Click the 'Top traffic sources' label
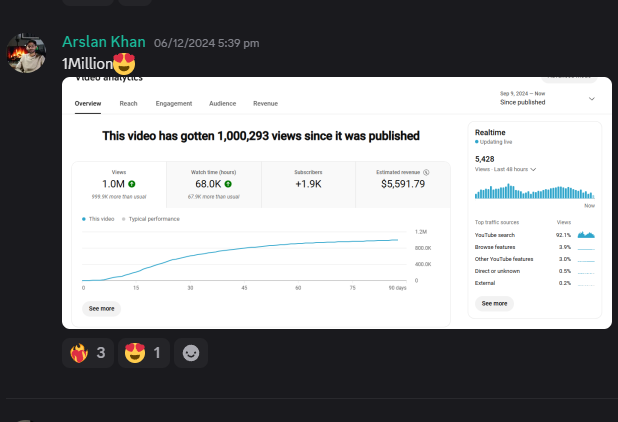Screen dimensions: 618x422 (497, 222)
